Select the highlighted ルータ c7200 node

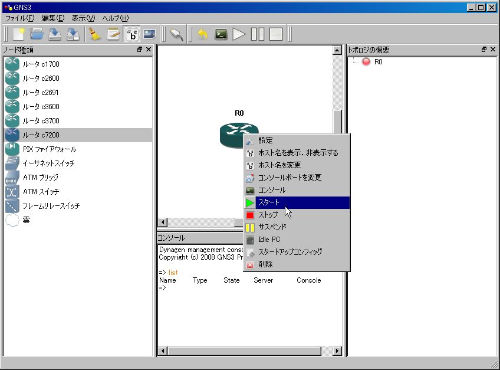coord(78,135)
